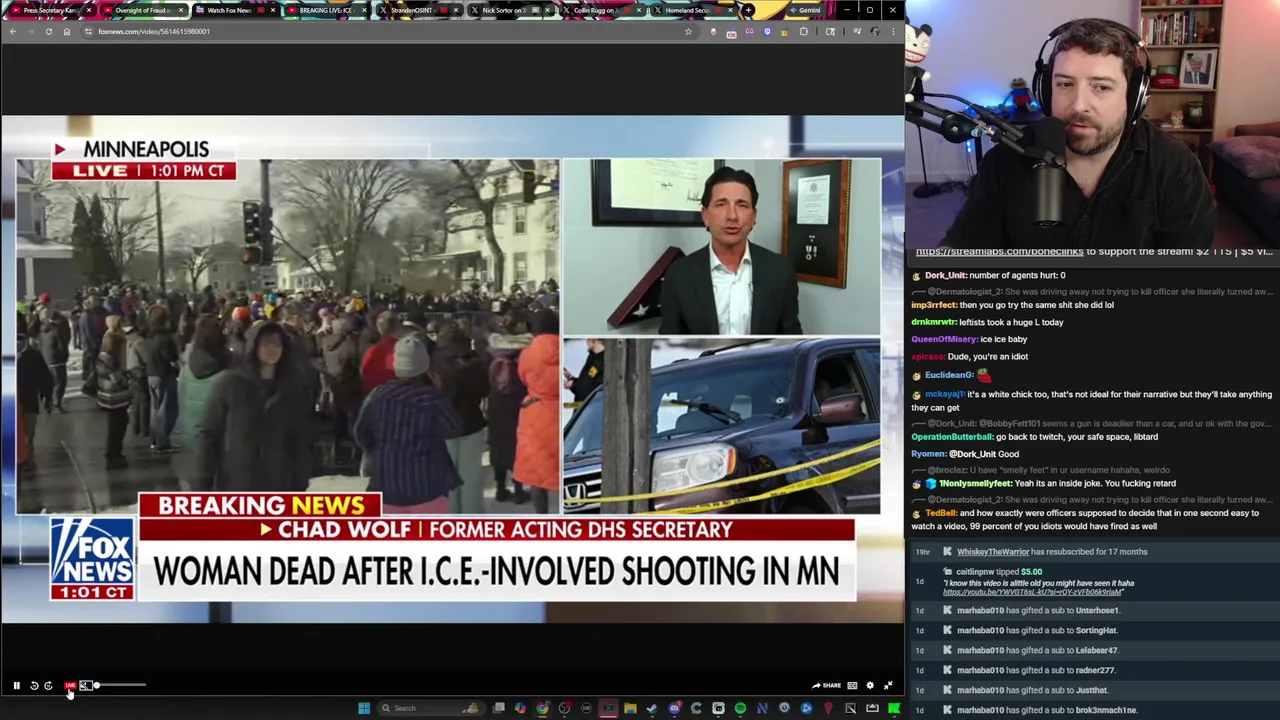Switch to the Press Secretary YouTube tab

tap(50, 10)
